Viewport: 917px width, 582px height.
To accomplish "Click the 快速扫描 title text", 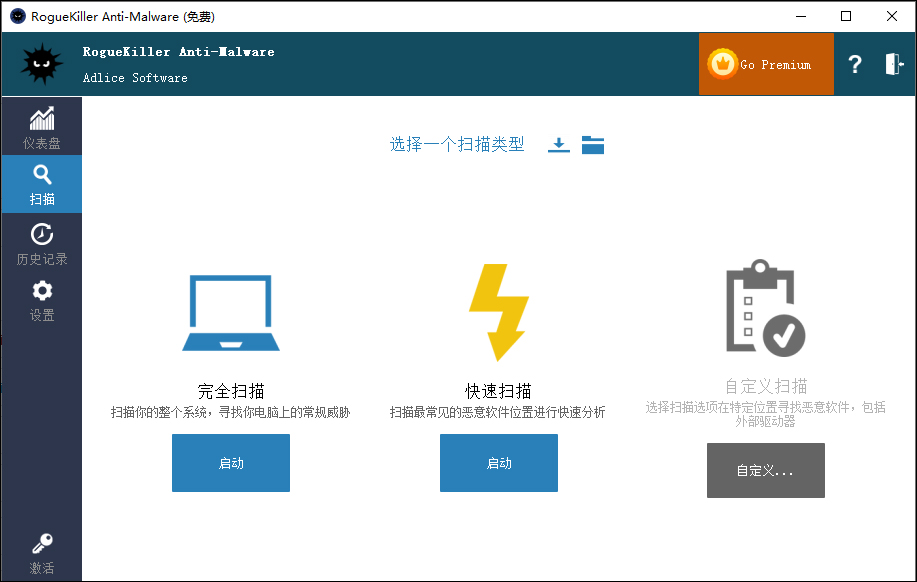I will click(x=498, y=391).
